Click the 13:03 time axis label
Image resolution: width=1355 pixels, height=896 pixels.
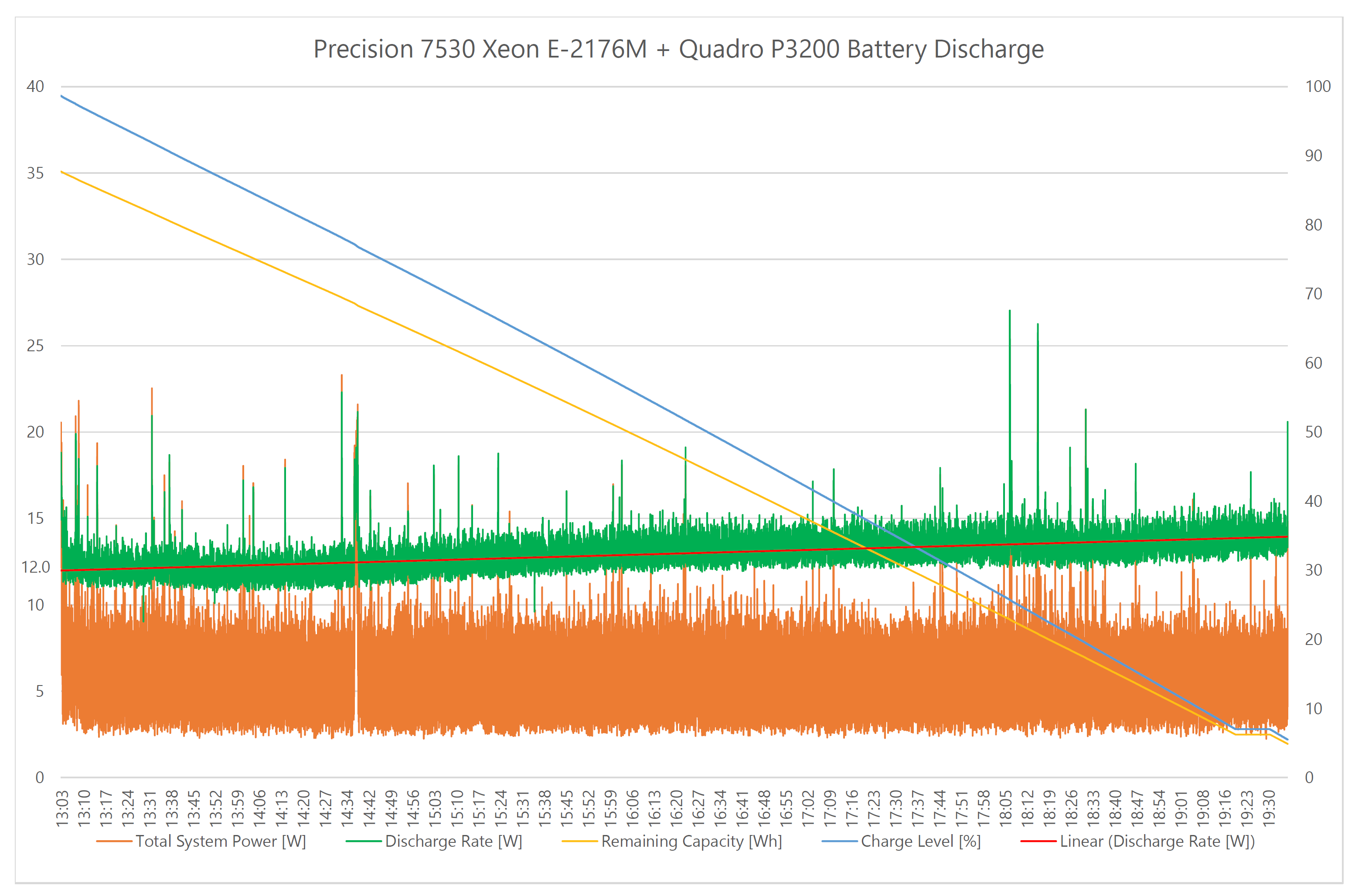[x=62, y=808]
